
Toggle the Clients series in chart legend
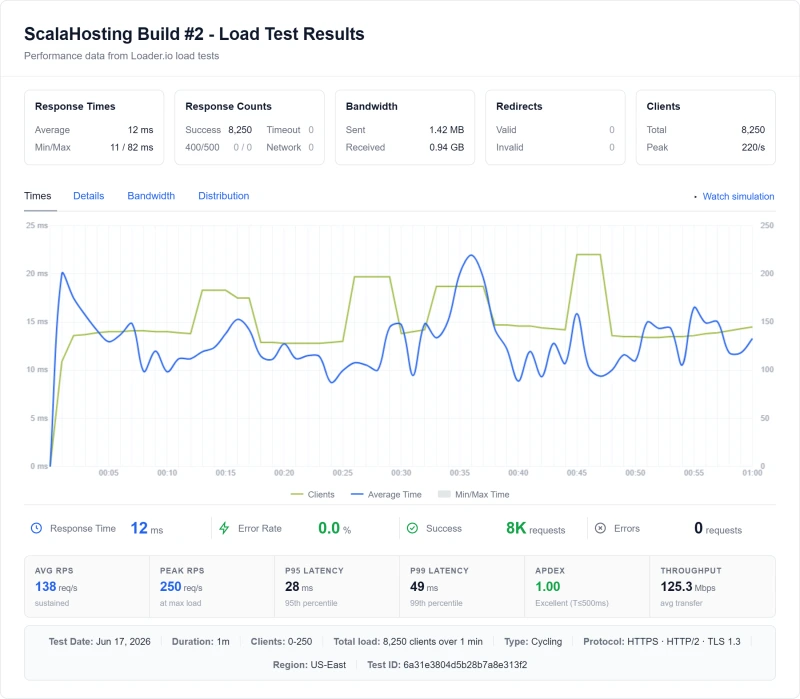pos(312,494)
